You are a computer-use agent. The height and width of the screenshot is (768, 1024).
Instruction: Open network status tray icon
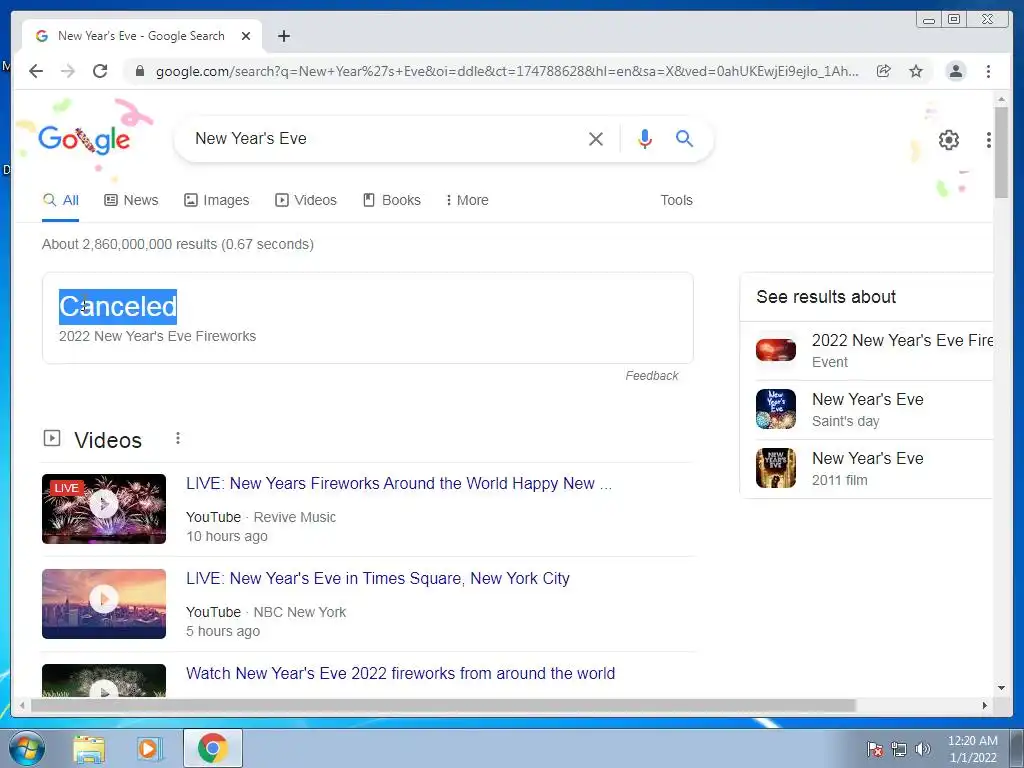[899, 749]
